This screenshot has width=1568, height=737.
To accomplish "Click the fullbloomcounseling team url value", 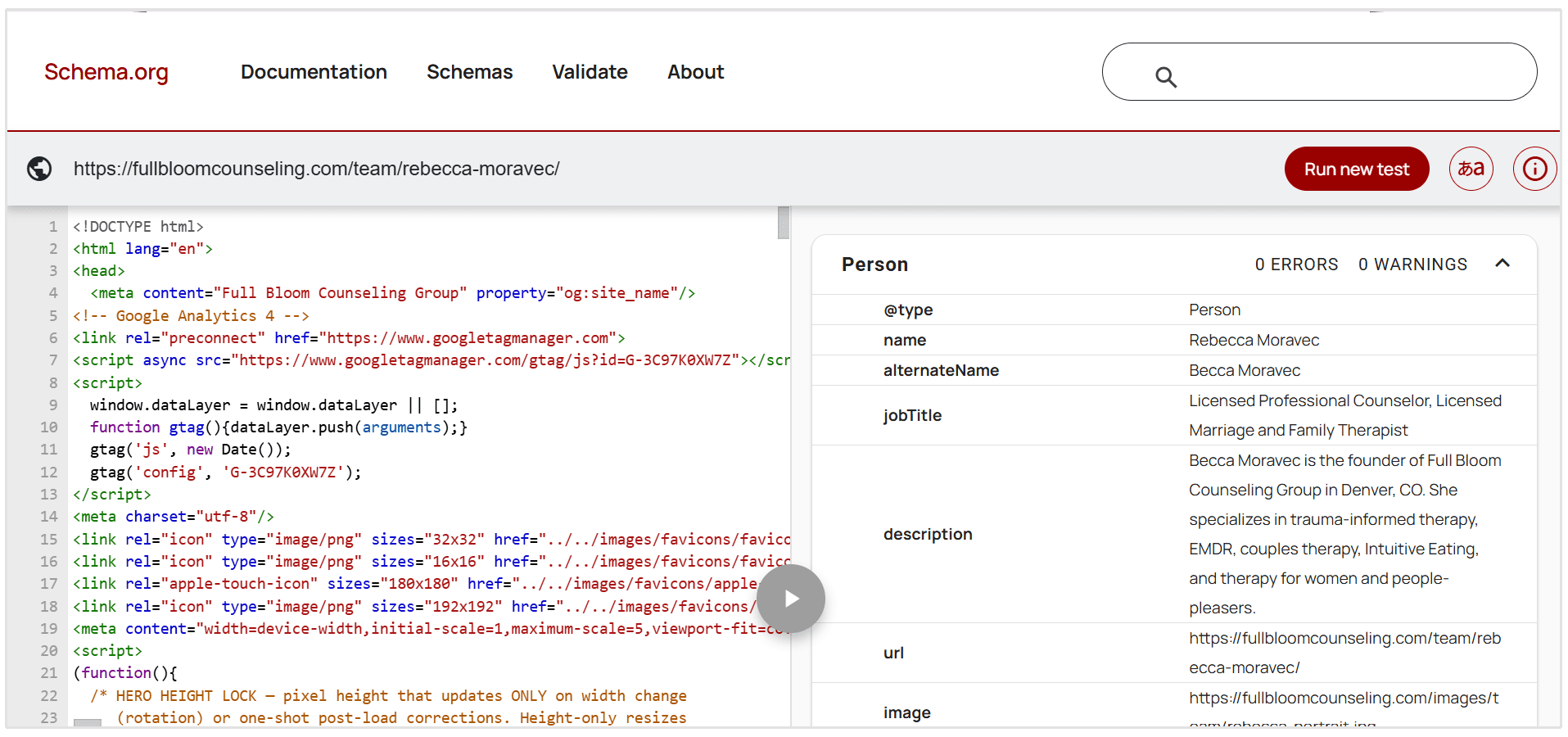I will click(x=1345, y=653).
